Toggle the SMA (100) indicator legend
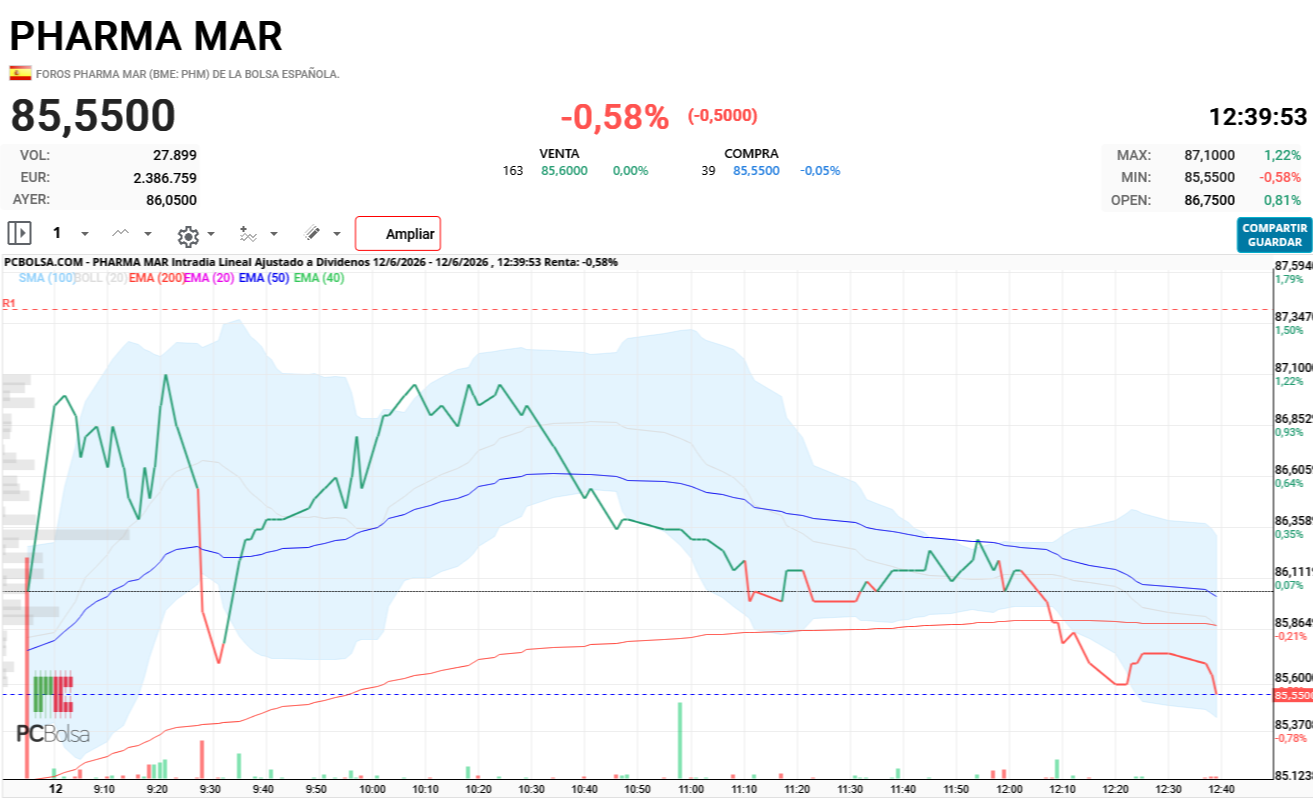This screenshot has height=798, width=1313. 46,278
